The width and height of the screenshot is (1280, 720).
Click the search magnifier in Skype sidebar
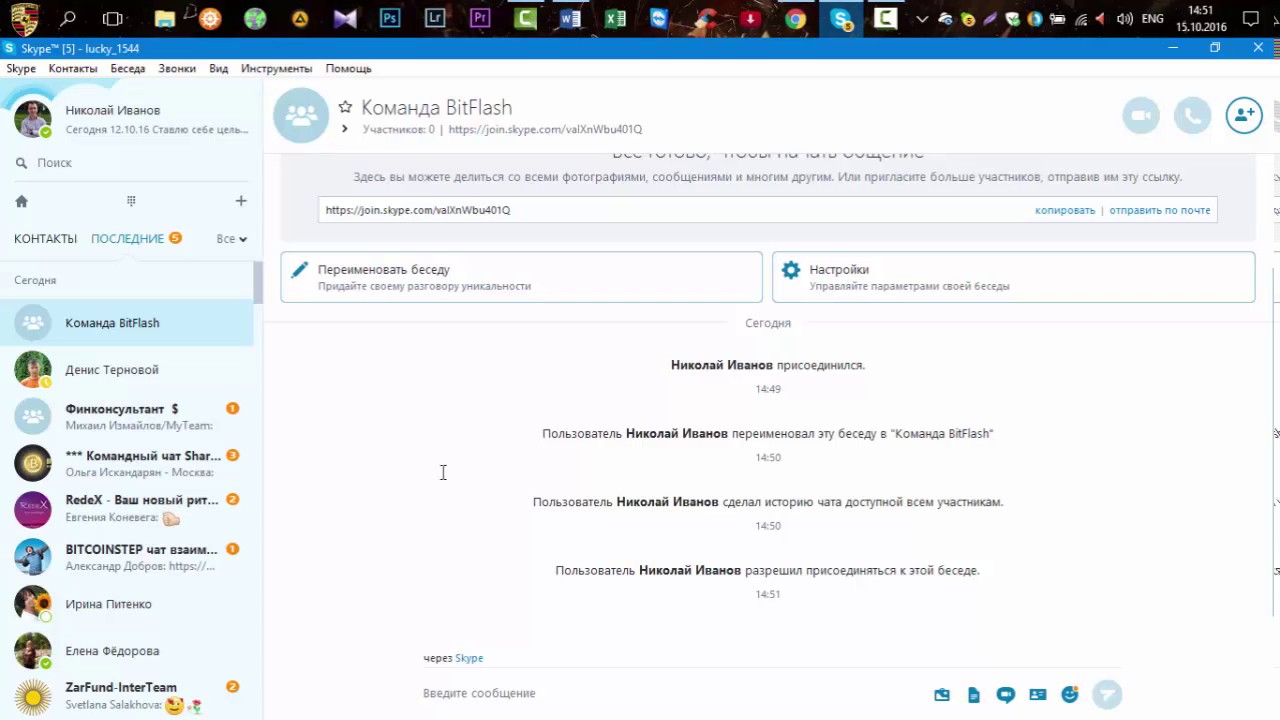(21, 163)
